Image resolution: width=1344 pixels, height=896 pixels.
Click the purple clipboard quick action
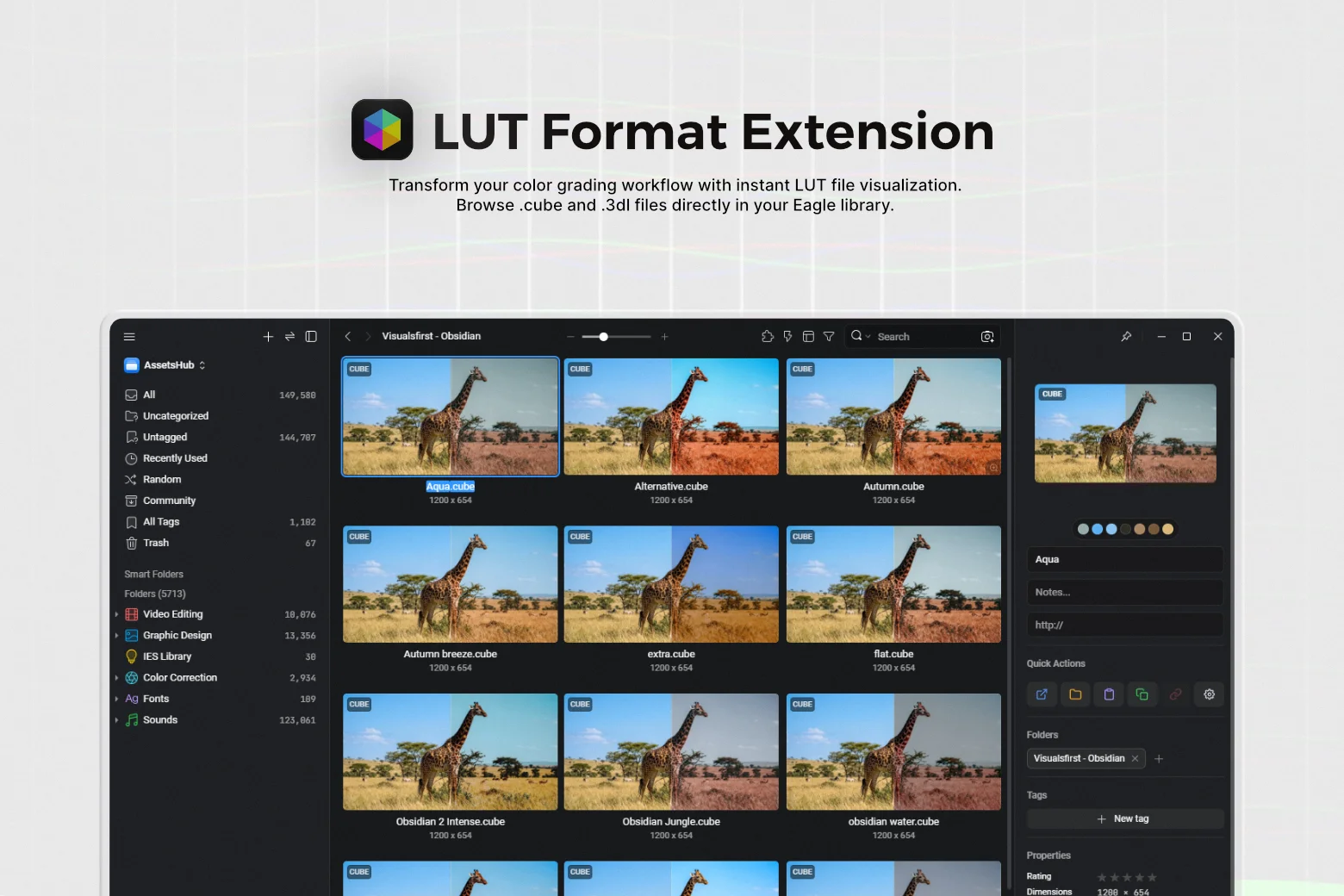[x=1109, y=694]
